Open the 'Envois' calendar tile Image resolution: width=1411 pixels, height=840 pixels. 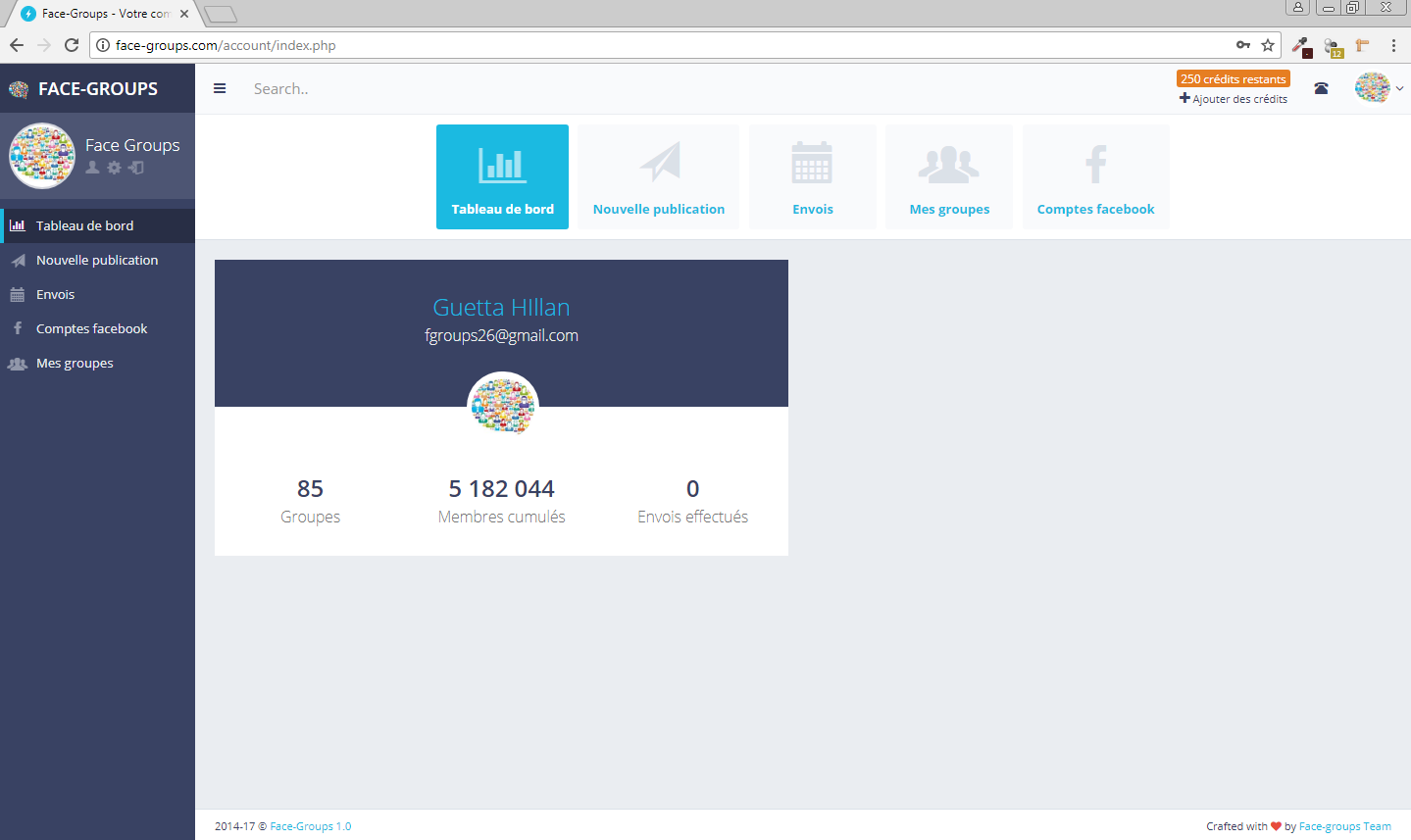tap(812, 177)
